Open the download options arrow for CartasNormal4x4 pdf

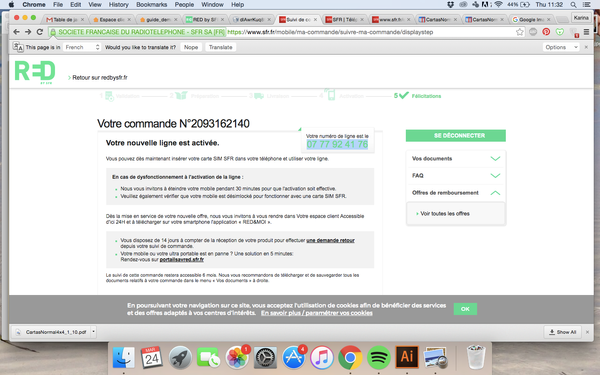pos(93,332)
